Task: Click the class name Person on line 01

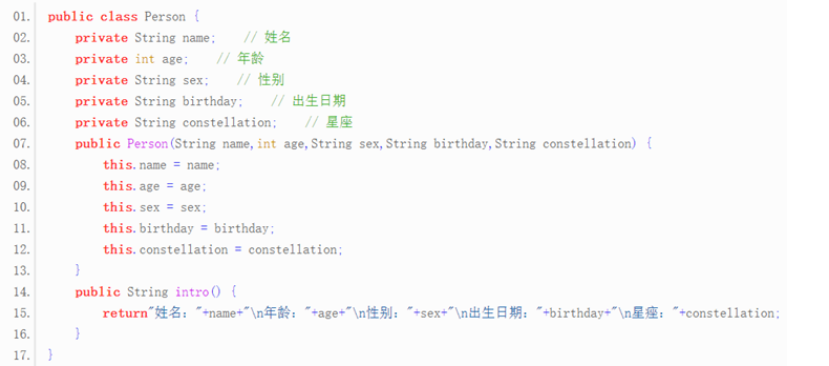Action: point(165,17)
